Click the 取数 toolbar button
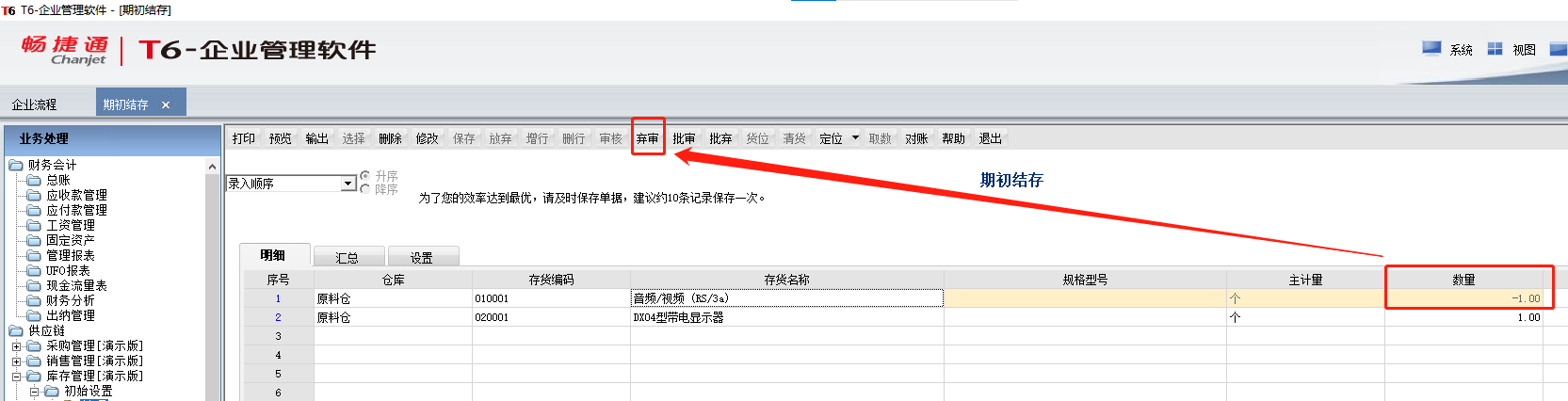Screen dimensions: 1568x401 tap(881, 138)
